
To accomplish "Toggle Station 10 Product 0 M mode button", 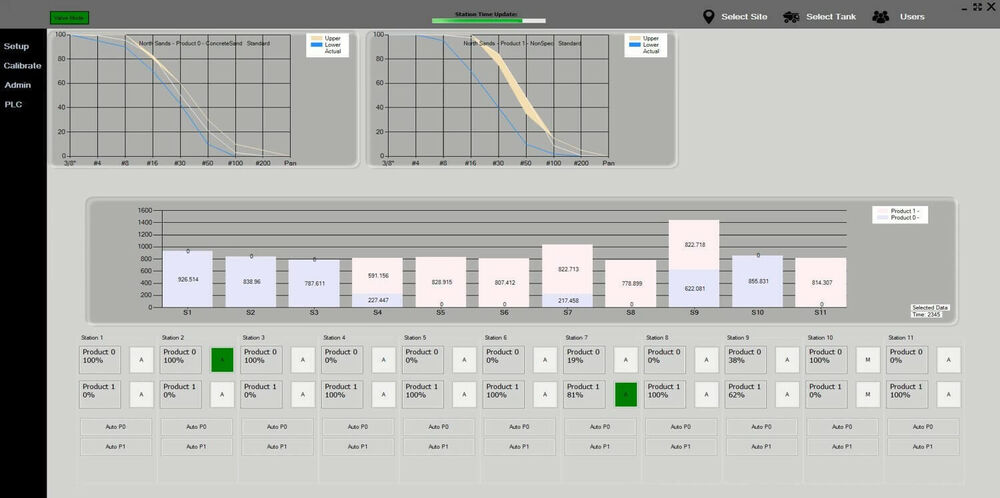I will (x=867, y=360).
